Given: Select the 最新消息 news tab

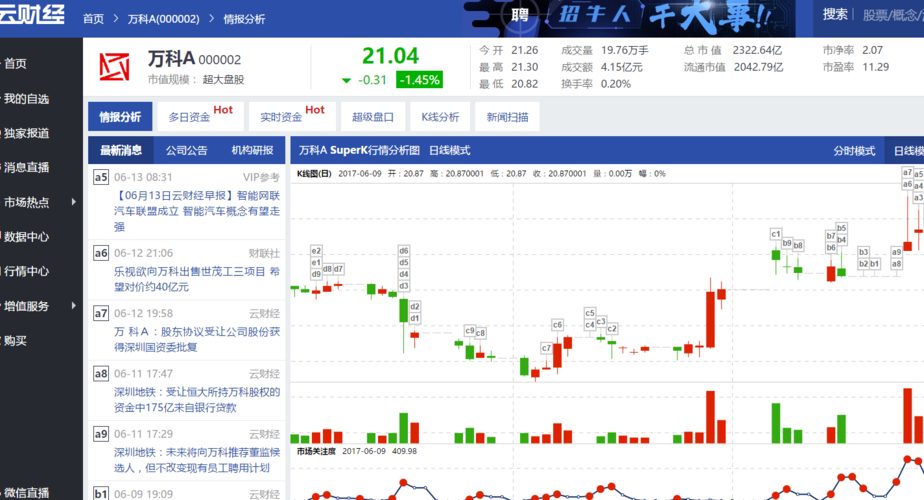Looking at the screenshot, I should [121, 150].
